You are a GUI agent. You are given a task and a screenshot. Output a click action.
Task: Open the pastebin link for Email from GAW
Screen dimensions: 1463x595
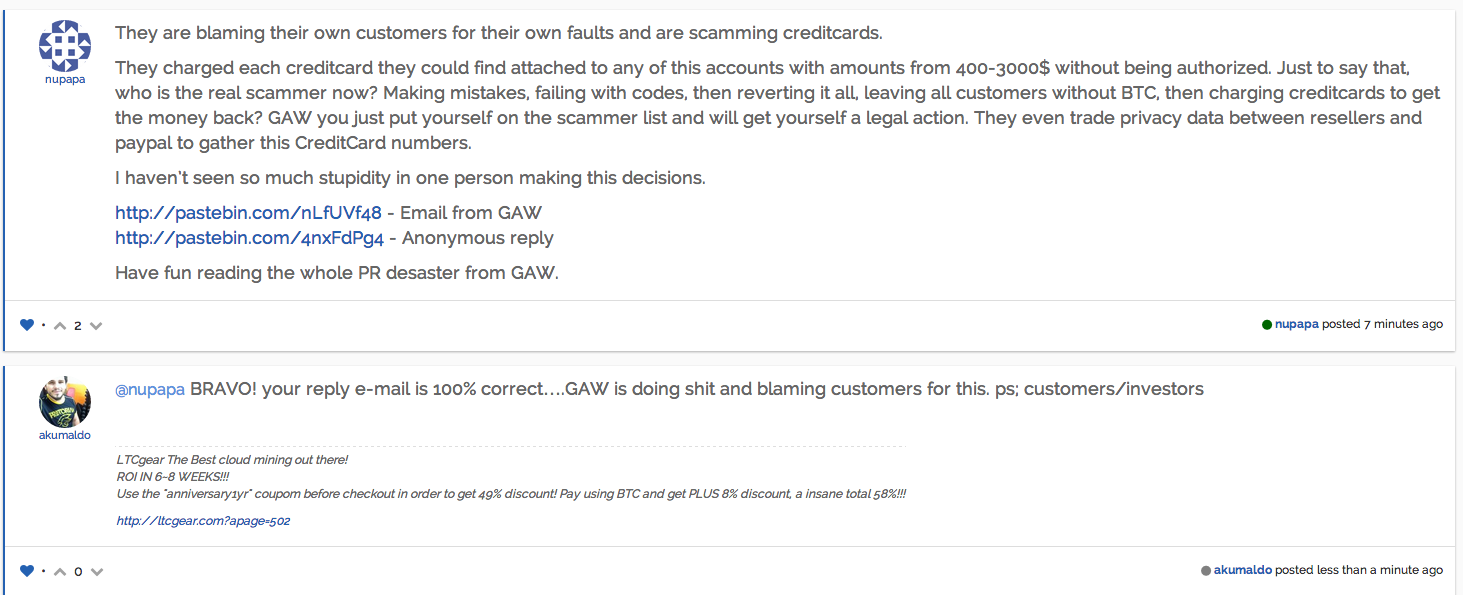[248, 212]
